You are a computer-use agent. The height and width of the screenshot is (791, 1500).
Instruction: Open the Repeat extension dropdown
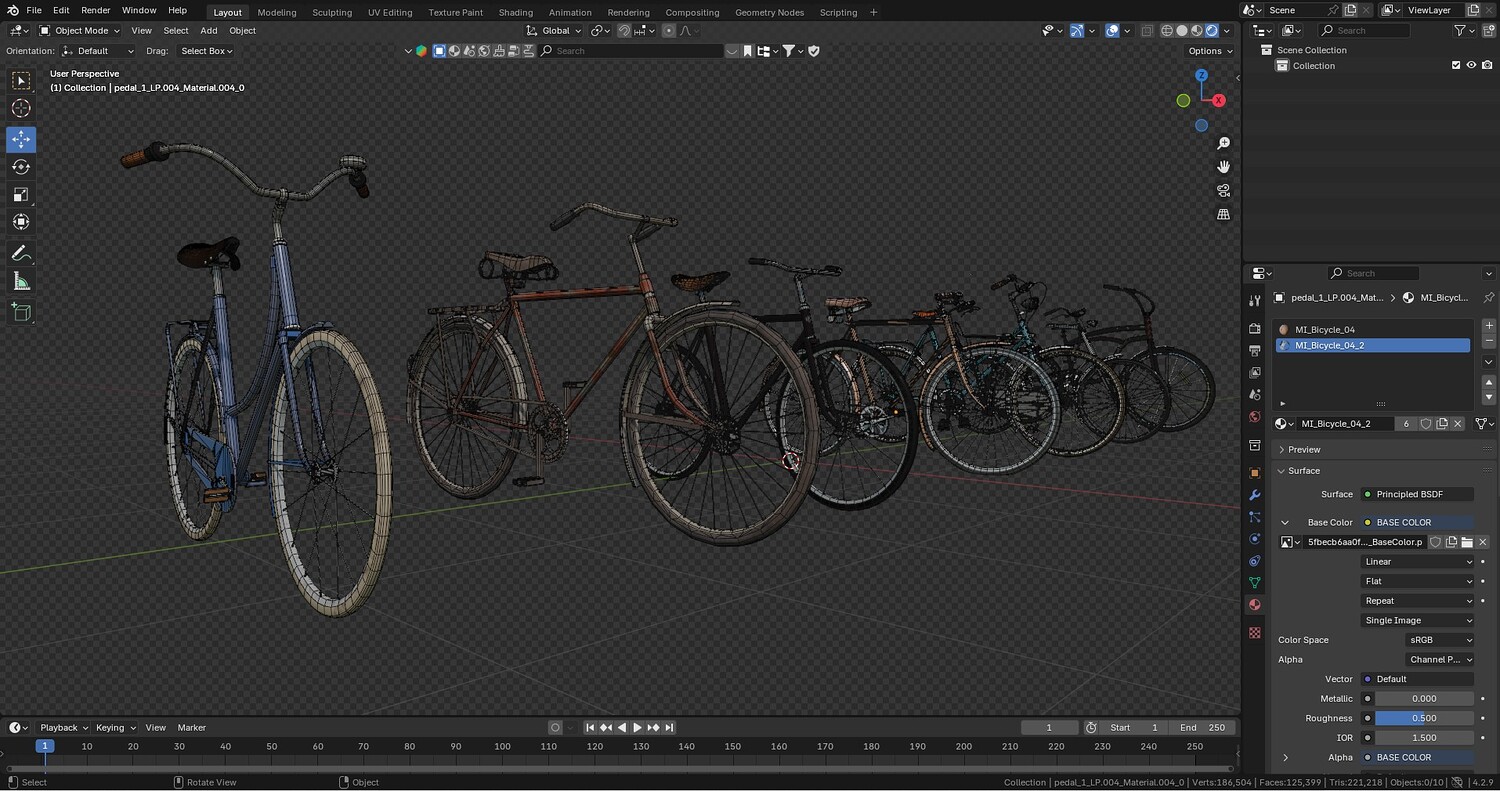(1418, 601)
